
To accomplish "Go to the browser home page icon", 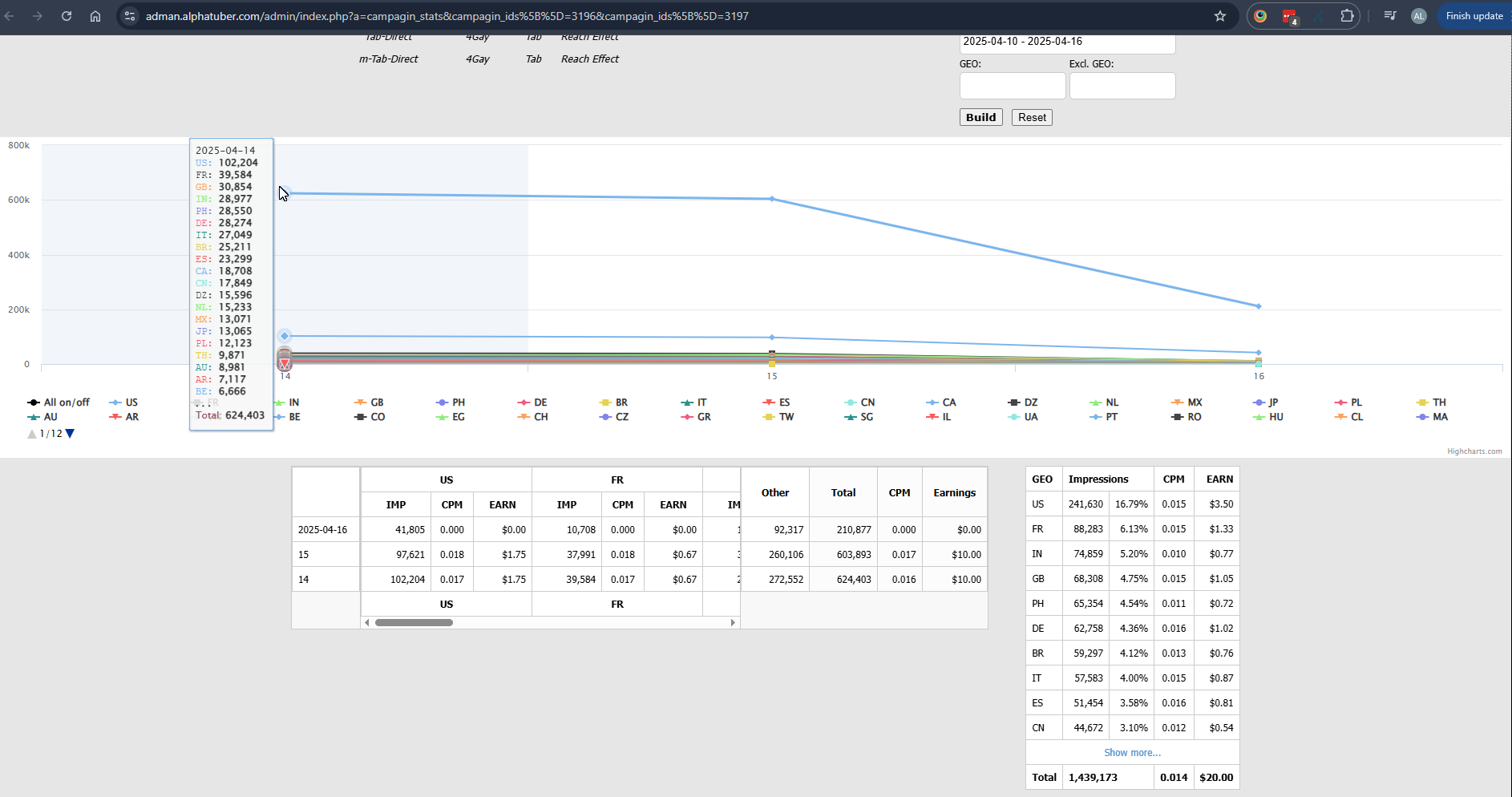I will tap(95, 16).
